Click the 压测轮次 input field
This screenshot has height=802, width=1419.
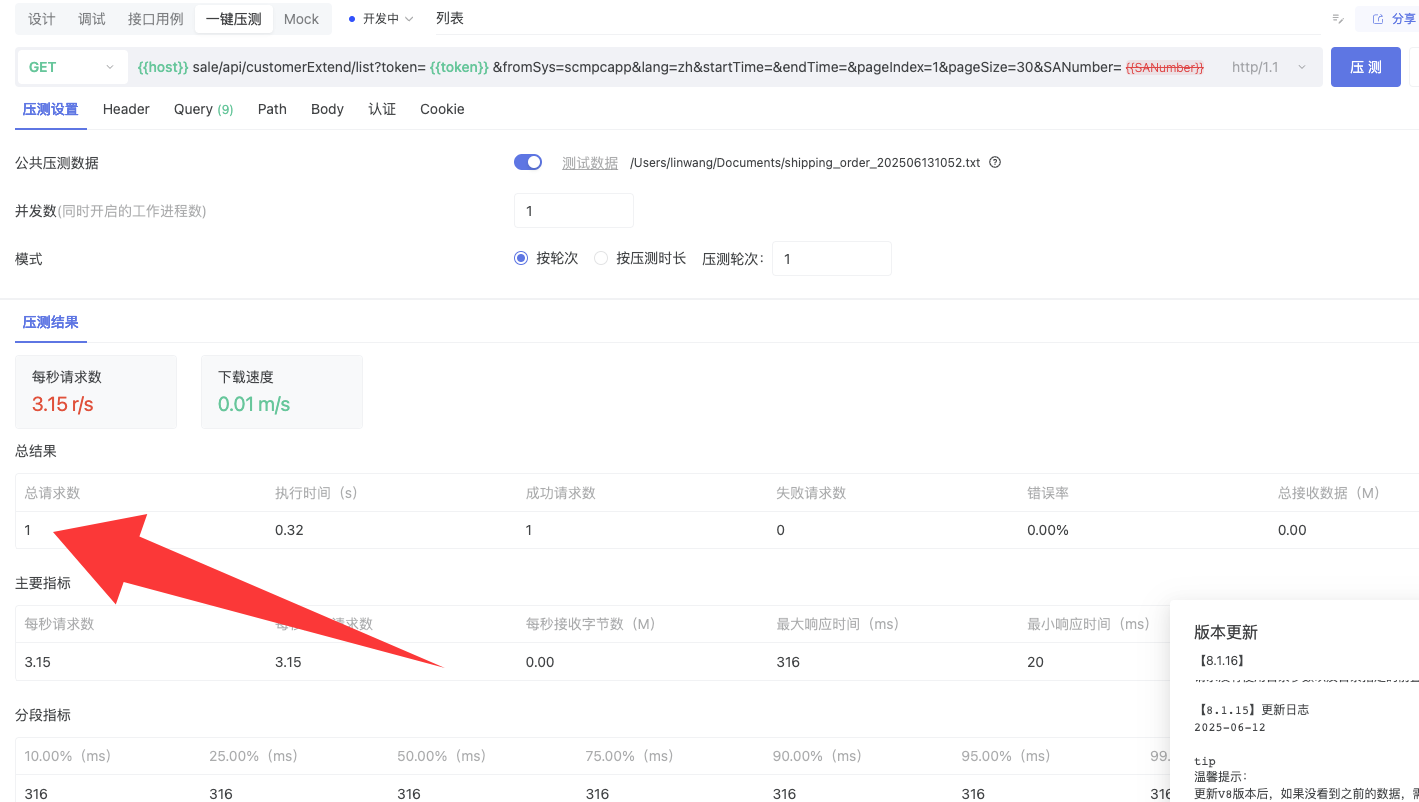[x=831, y=258]
